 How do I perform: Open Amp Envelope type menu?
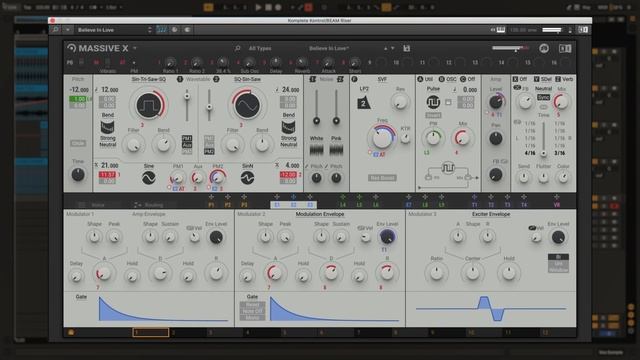tap(149, 214)
